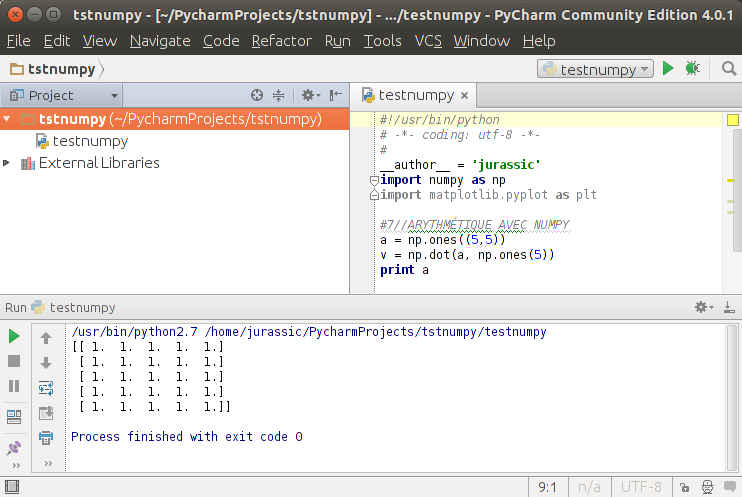The width and height of the screenshot is (742, 497).
Task: Open the inspector hector icon
Action: (707, 487)
